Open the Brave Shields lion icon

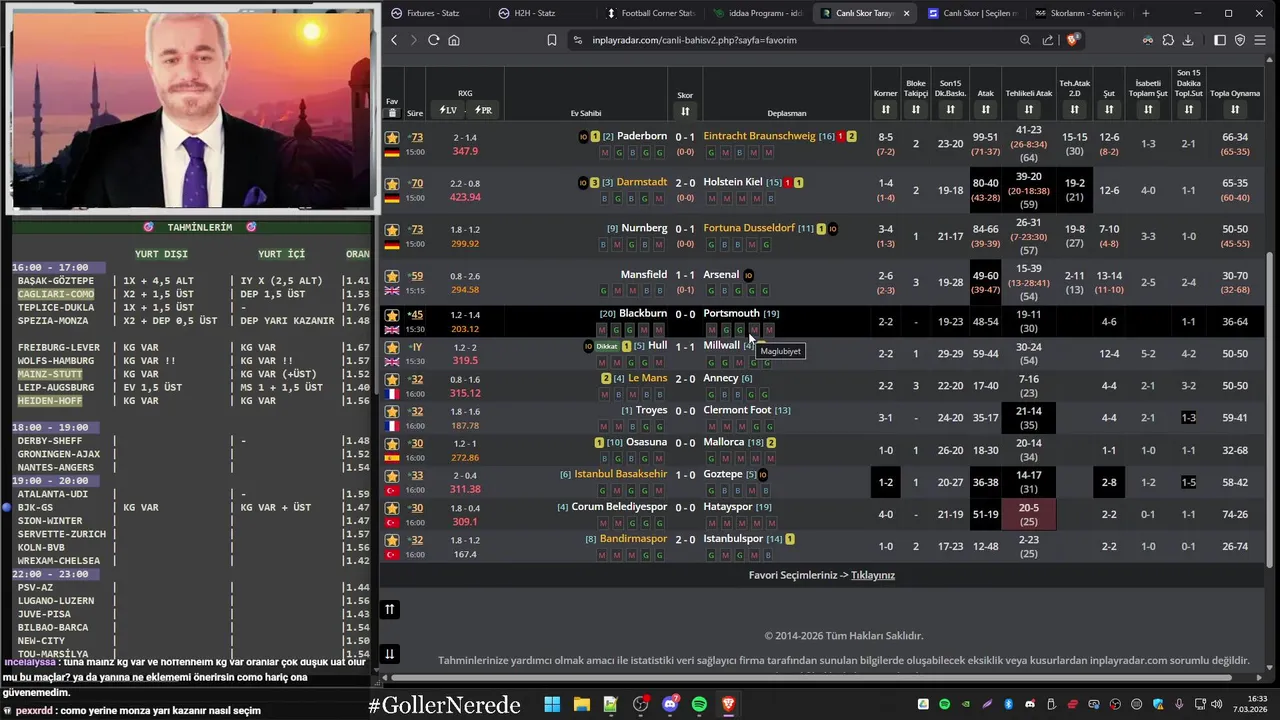1073,40
